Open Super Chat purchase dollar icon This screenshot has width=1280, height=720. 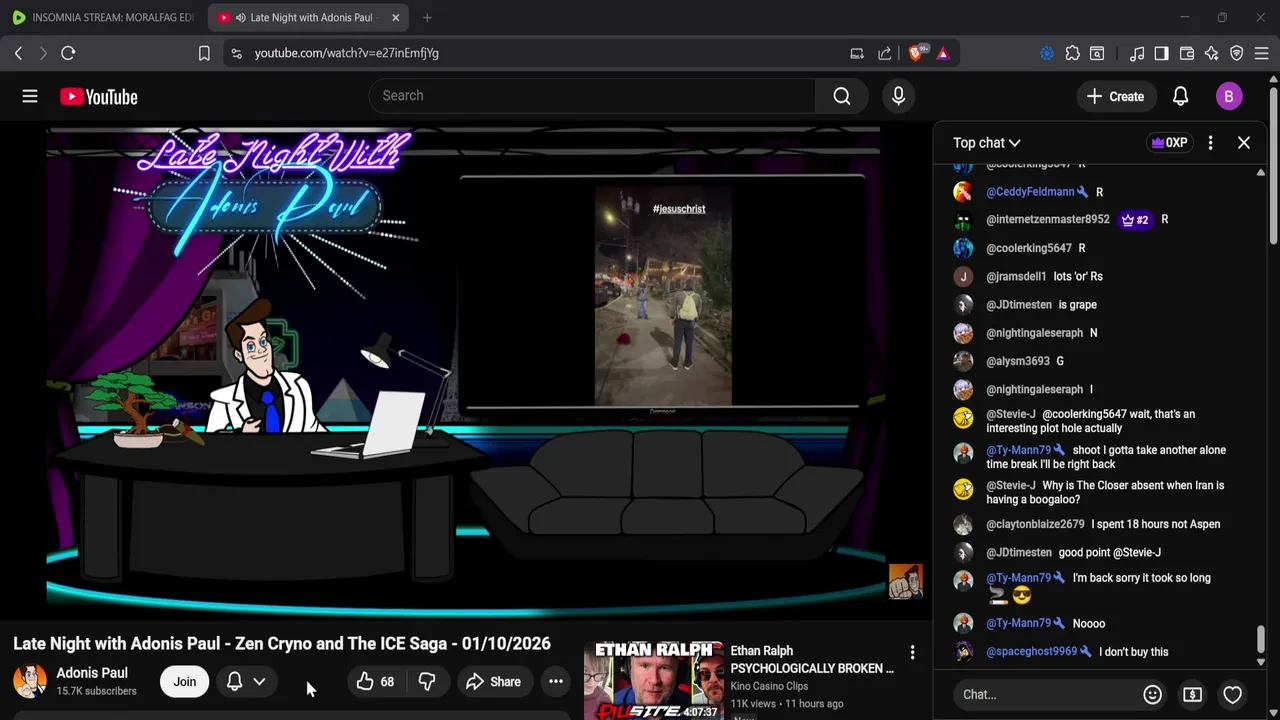[1192, 694]
